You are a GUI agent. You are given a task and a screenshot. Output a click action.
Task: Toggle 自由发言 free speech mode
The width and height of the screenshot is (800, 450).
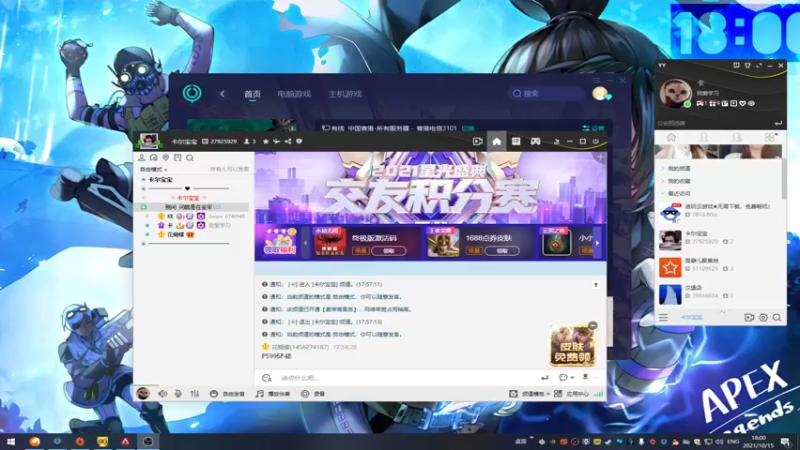pyautogui.click(x=228, y=393)
